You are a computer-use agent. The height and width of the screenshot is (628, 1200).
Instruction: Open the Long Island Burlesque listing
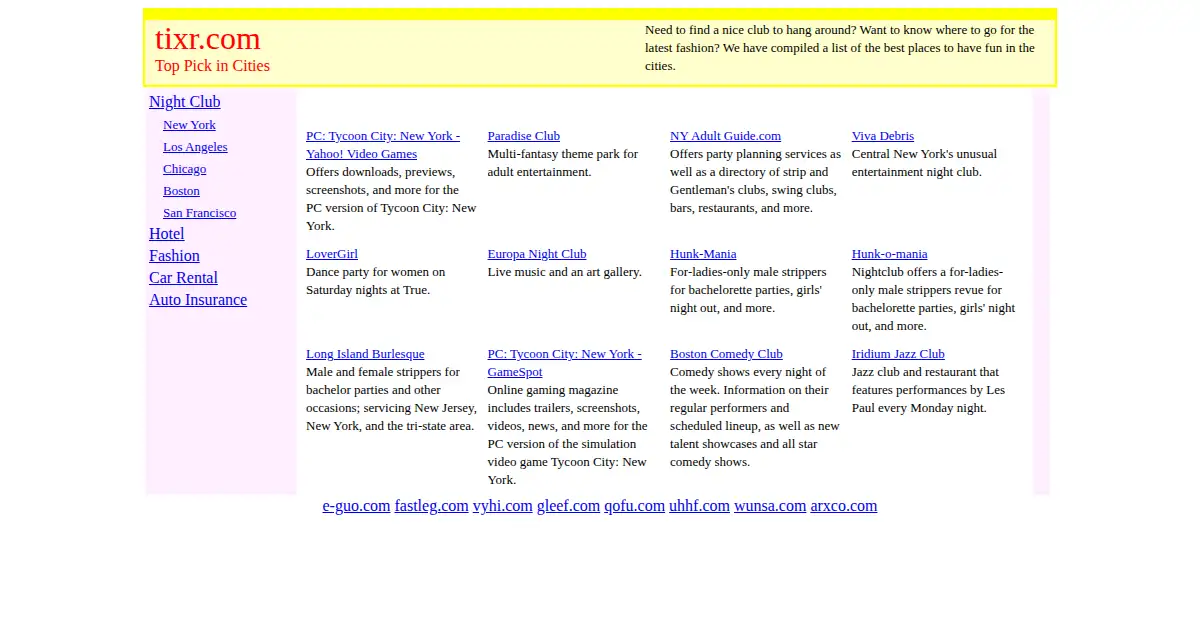tap(365, 354)
